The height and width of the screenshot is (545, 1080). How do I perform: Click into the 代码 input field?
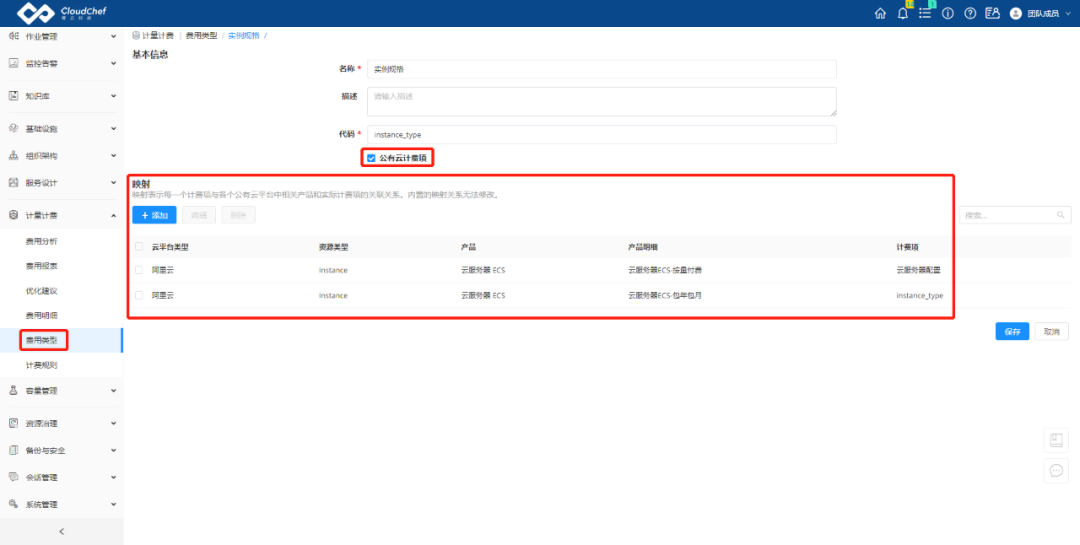pos(601,134)
